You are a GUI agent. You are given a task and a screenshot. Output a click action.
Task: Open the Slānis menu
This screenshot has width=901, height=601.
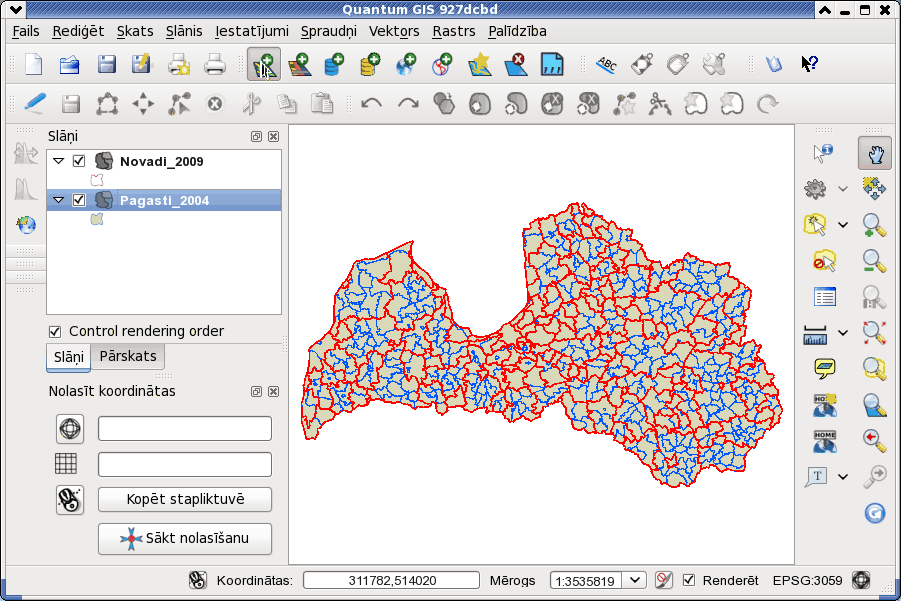[184, 31]
